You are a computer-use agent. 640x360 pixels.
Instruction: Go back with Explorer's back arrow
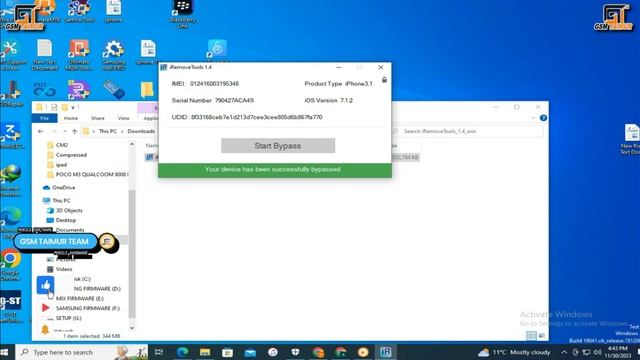click(40, 131)
